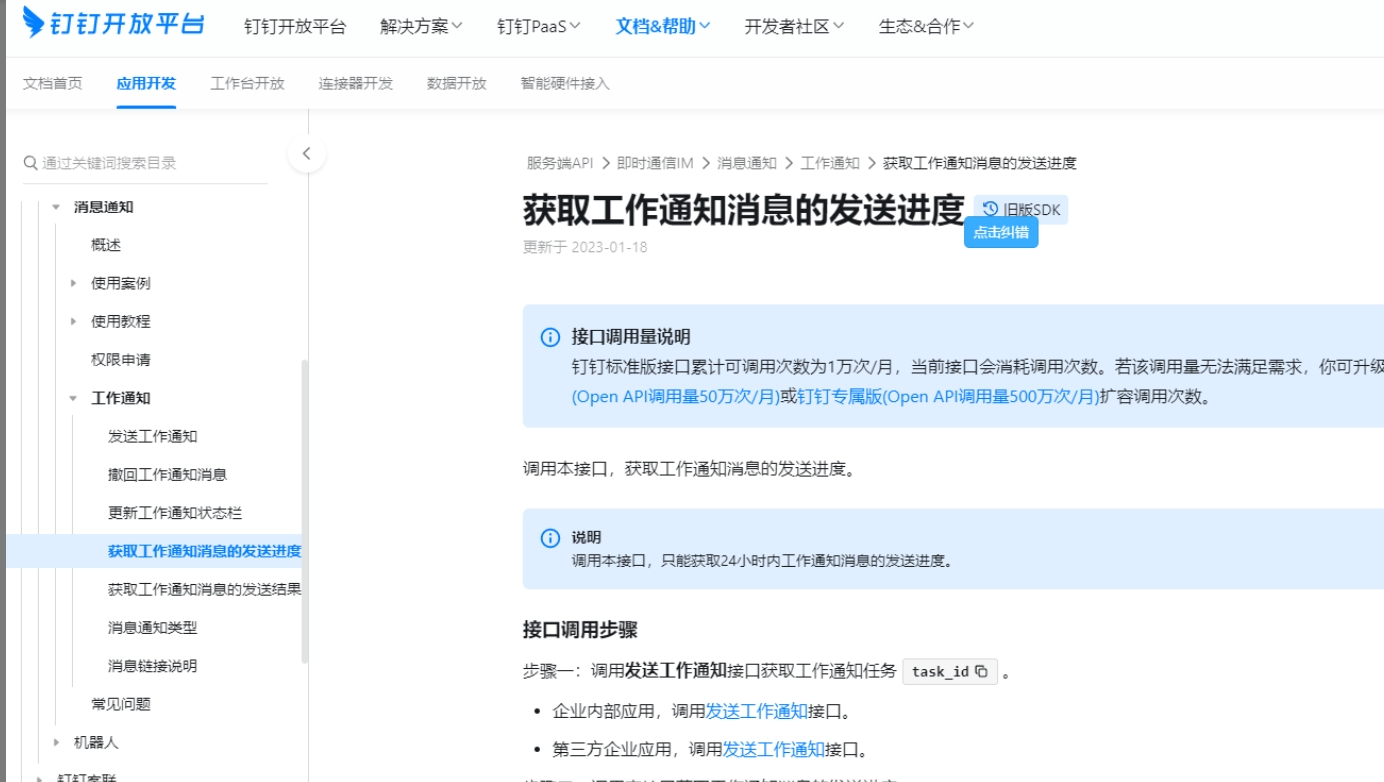Expand the 机器人 tree node
Viewport: 1384px width, 782px height.
(56, 742)
